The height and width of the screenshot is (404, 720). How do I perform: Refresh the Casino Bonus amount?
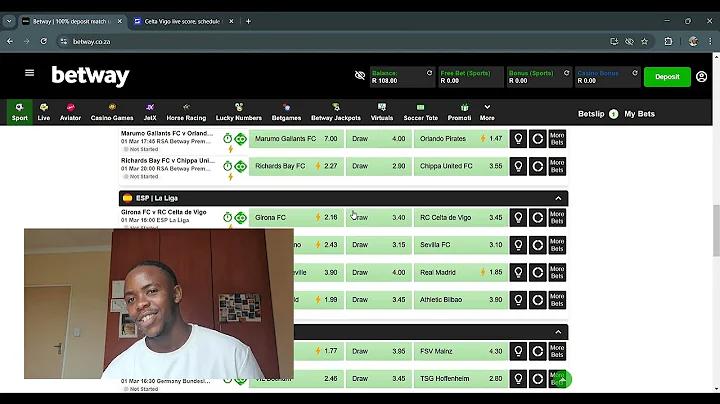(635, 73)
